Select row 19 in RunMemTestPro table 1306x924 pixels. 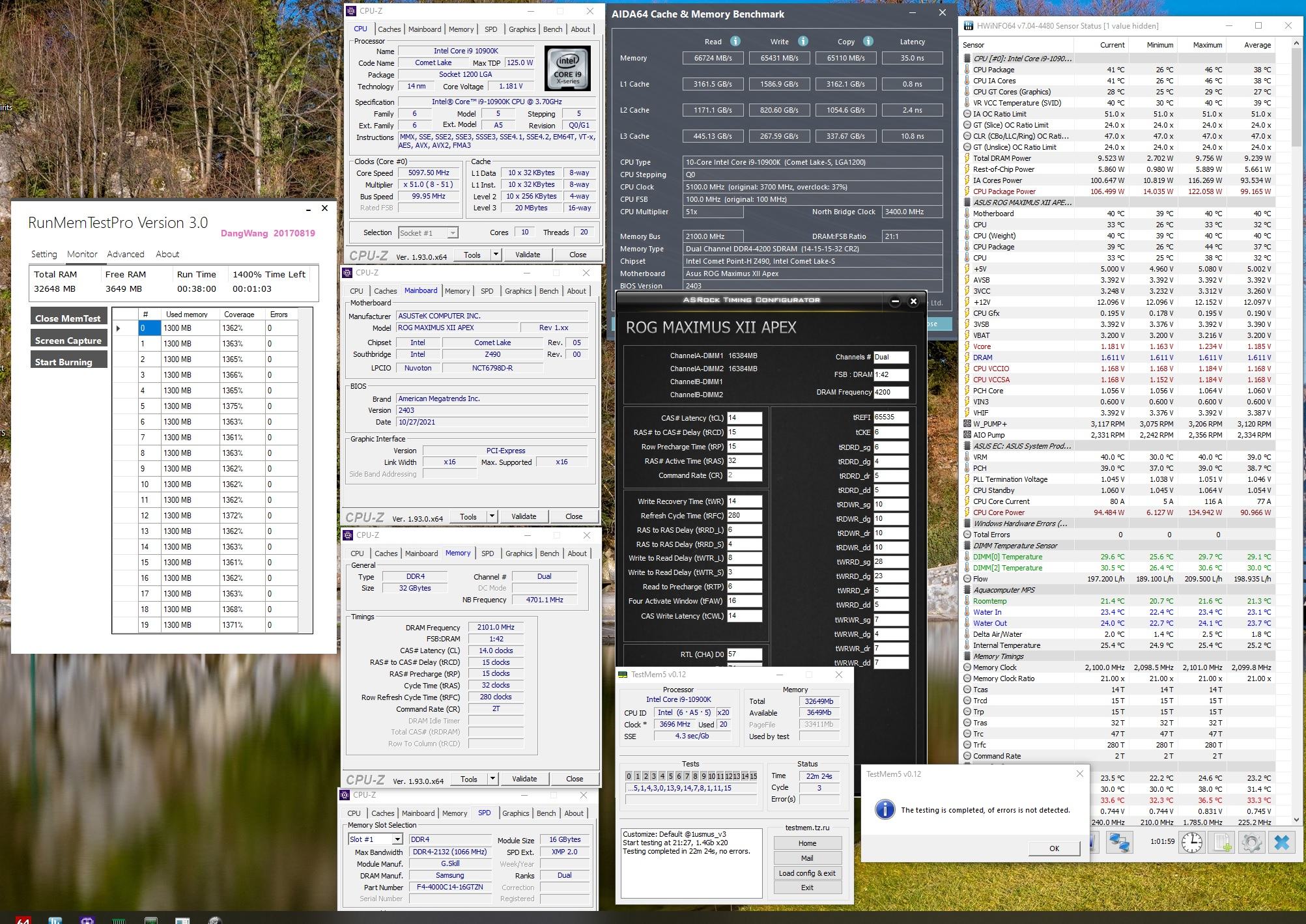pos(206,625)
